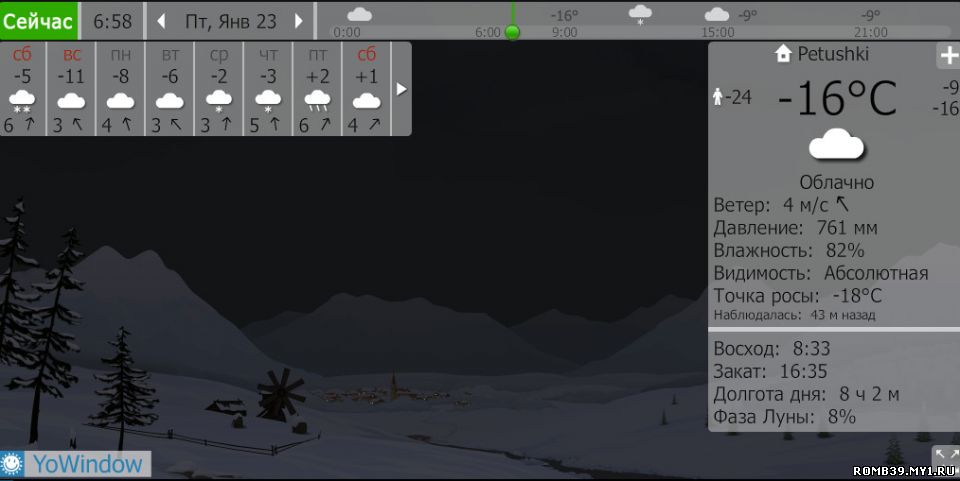This screenshot has height=481, width=960.
Task: Add a location with the plus icon
Action: [948, 56]
